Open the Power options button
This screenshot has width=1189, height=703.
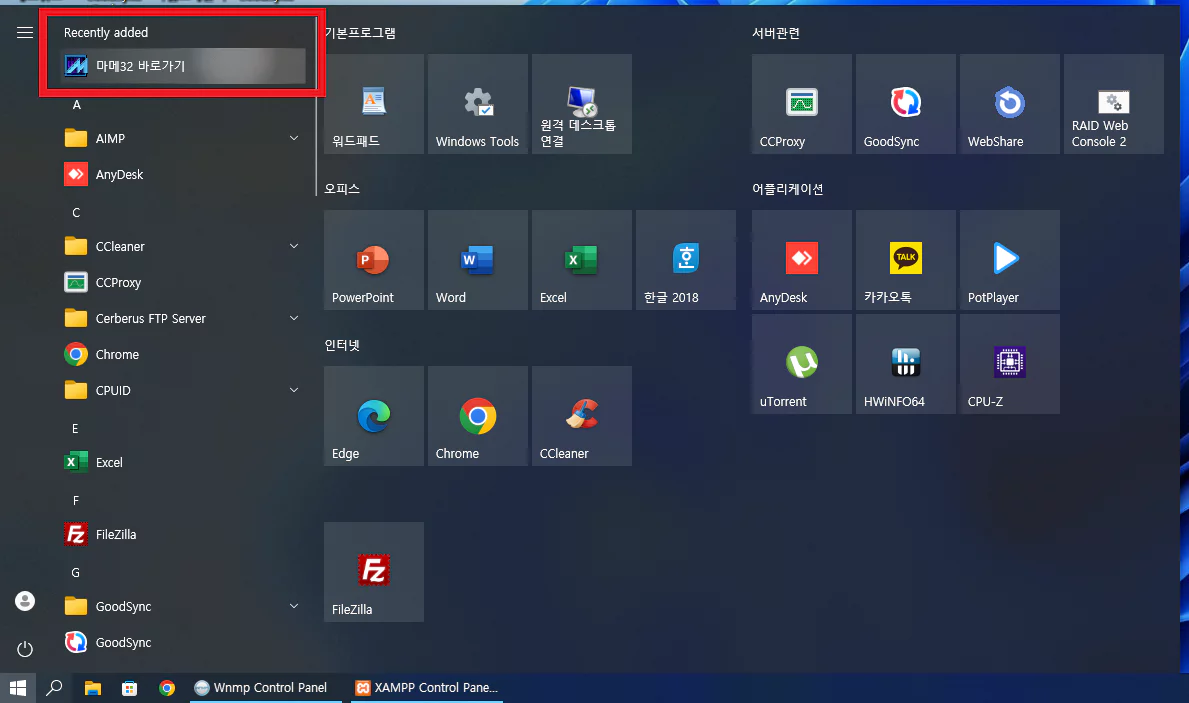(x=25, y=649)
